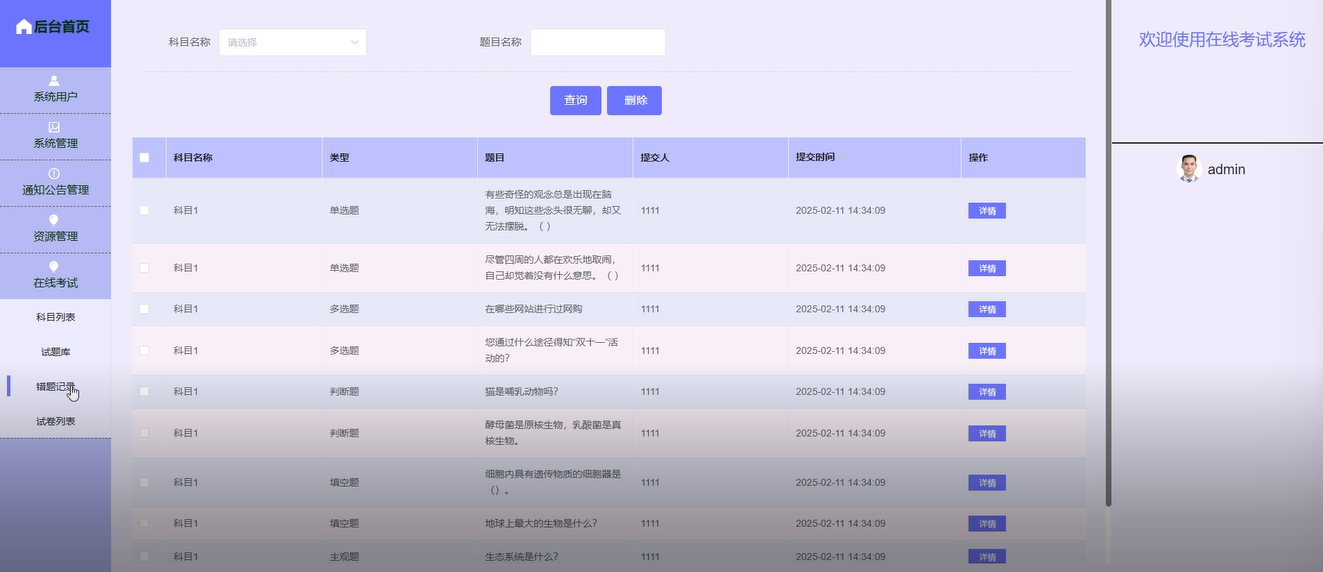Toggle the select-all checkbox in table header

click(x=144, y=158)
